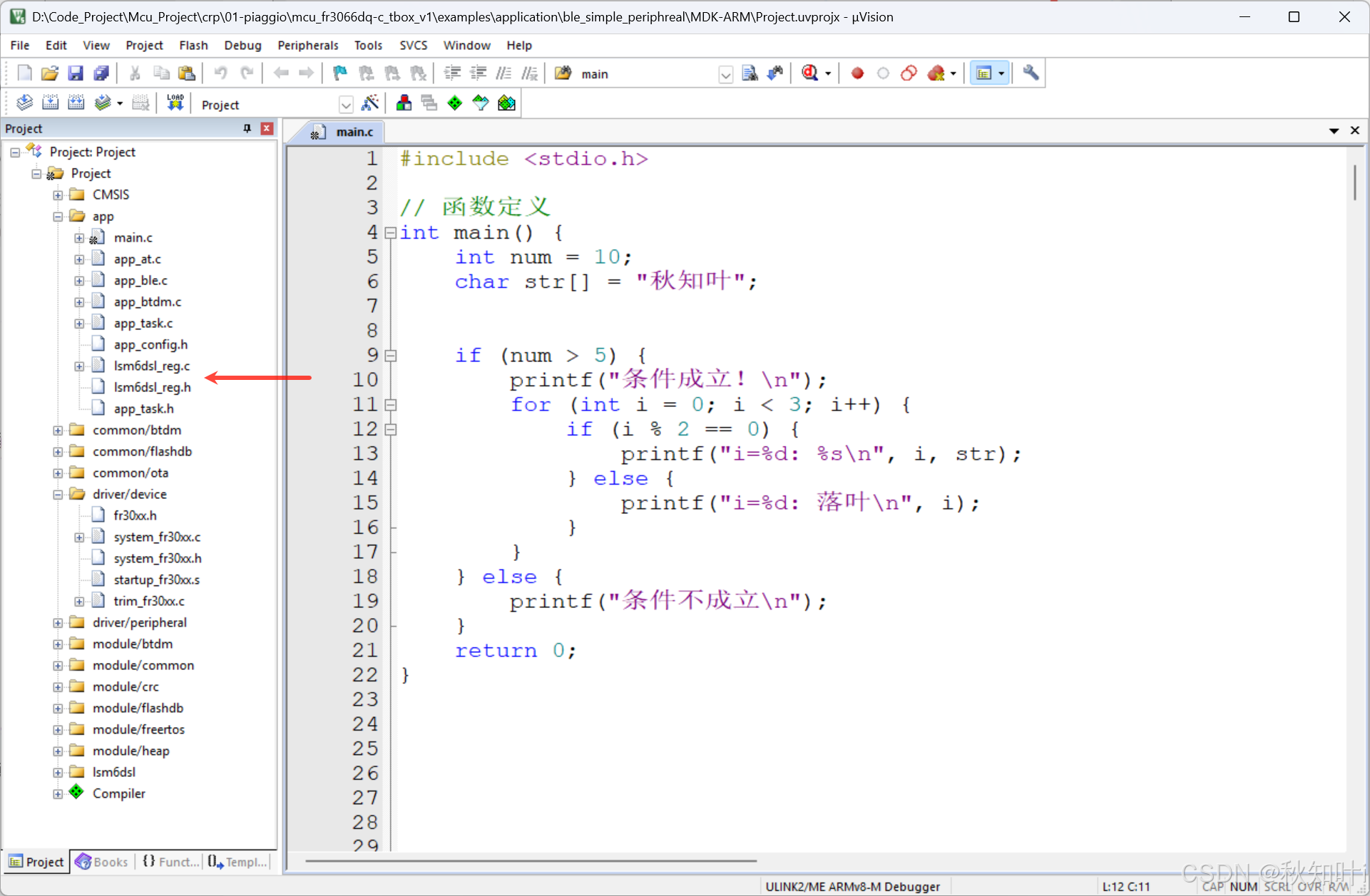
Task: Collapse the code fold at line 9
Action: point(391,355)
